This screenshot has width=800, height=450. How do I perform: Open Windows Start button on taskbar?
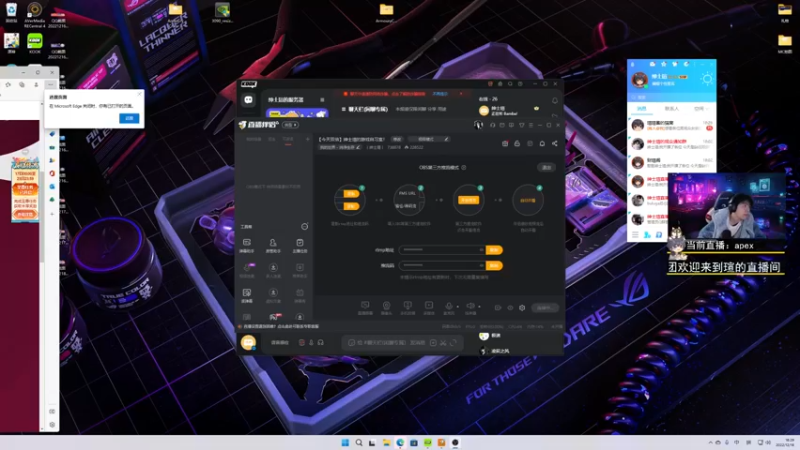pyautogui.click(x=345, y=442)
